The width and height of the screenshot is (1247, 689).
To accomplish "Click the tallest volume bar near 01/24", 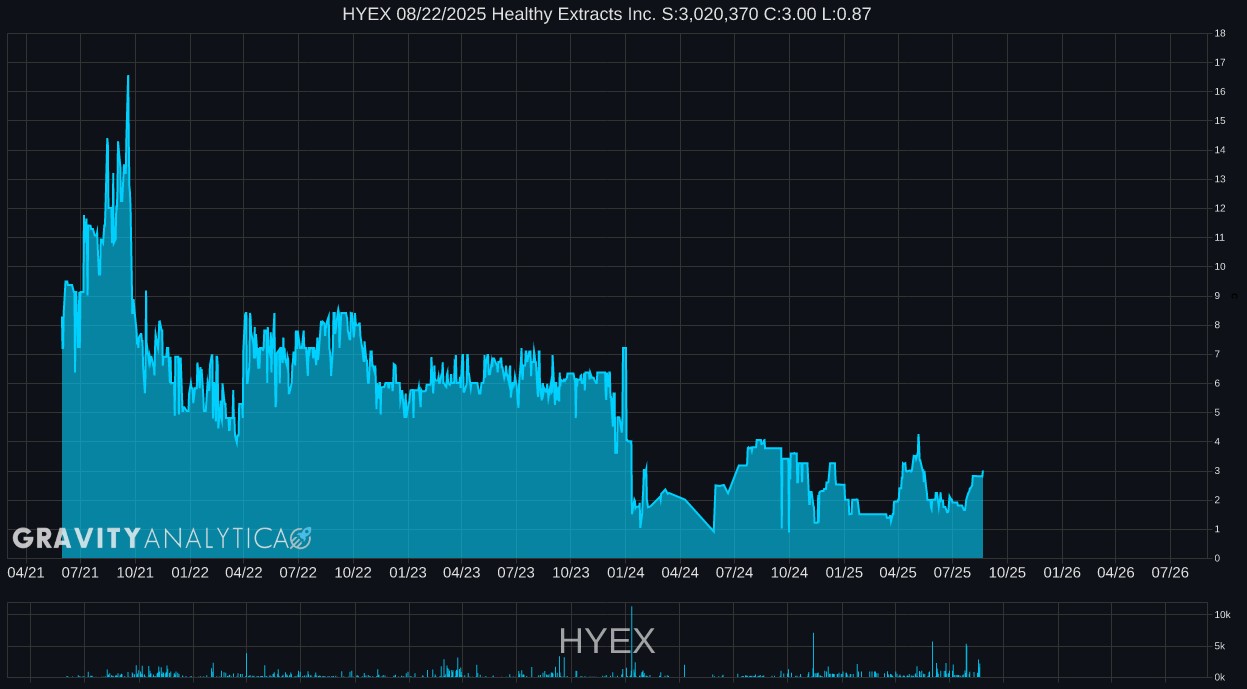I will pos(632,641).
